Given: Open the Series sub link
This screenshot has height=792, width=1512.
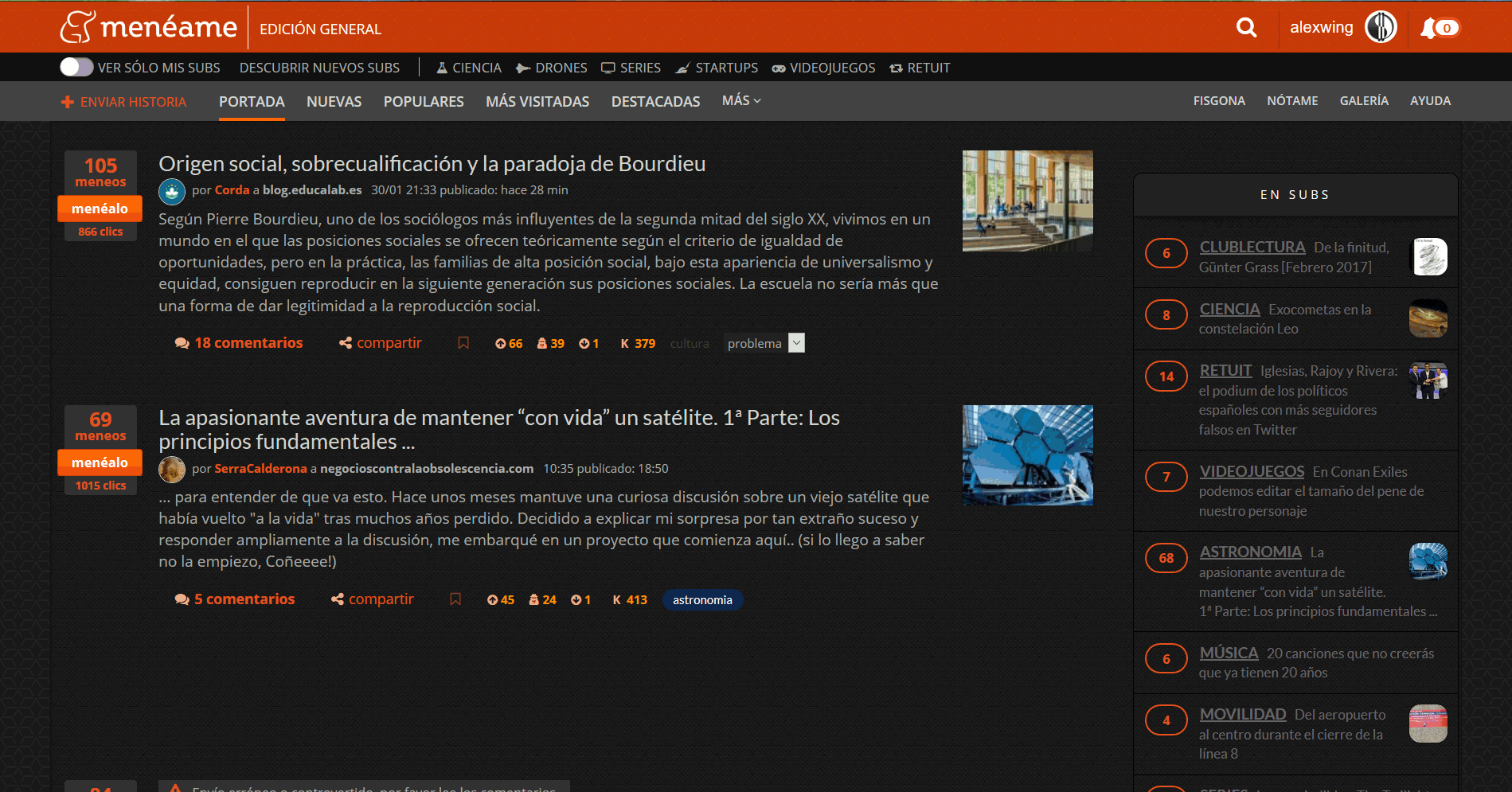Looking at the screenshot, I should tap(631, 68).
